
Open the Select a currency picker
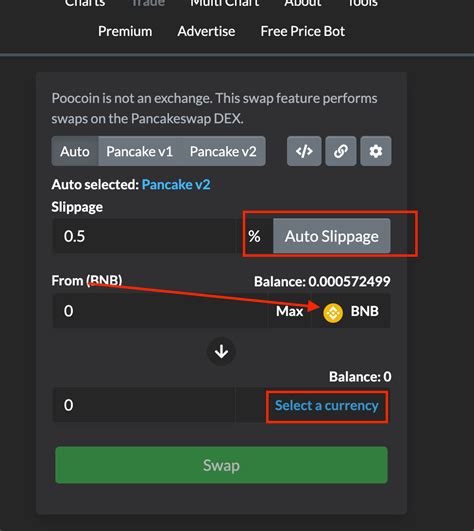pyautogui.click(x=327, y=405)
